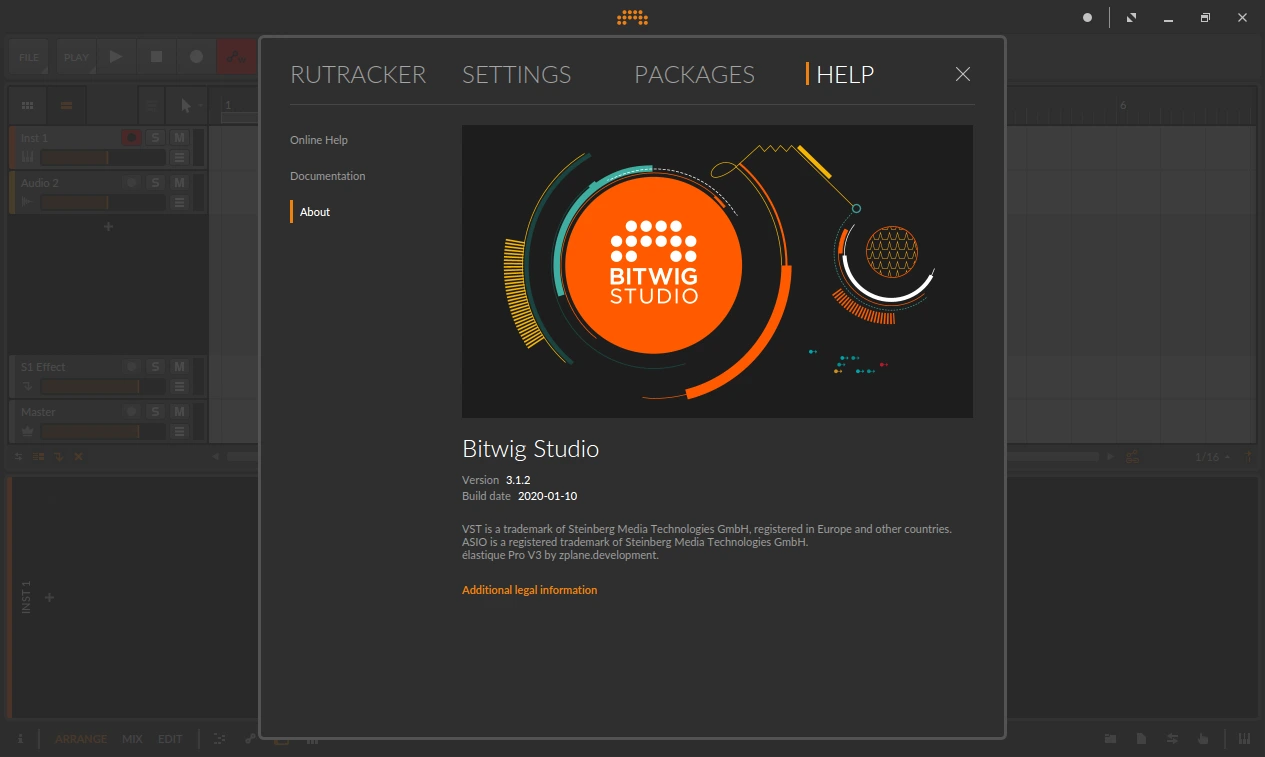Open Inst 1 track lanes menu
Viewport: 1265px width, 757px height.
tap(179, 157)
